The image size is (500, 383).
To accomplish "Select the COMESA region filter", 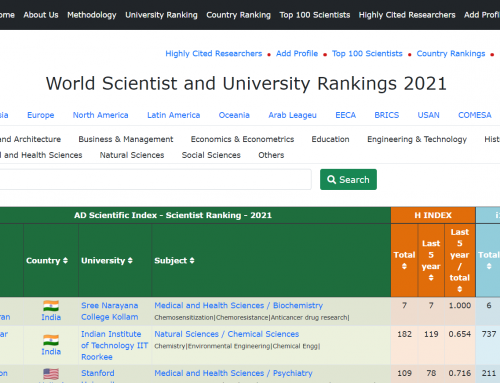I will tap(475, 115).
